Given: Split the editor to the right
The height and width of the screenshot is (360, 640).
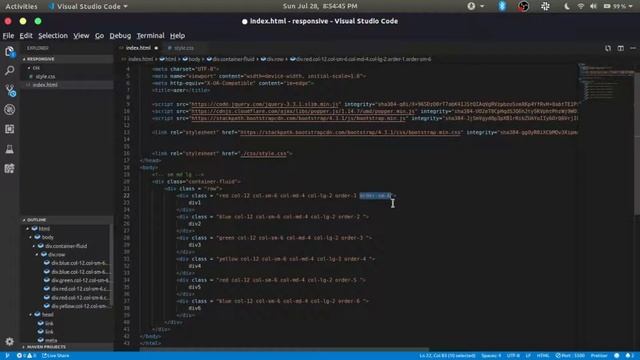Looking at the screenshot, I should (x=620, y=48).
